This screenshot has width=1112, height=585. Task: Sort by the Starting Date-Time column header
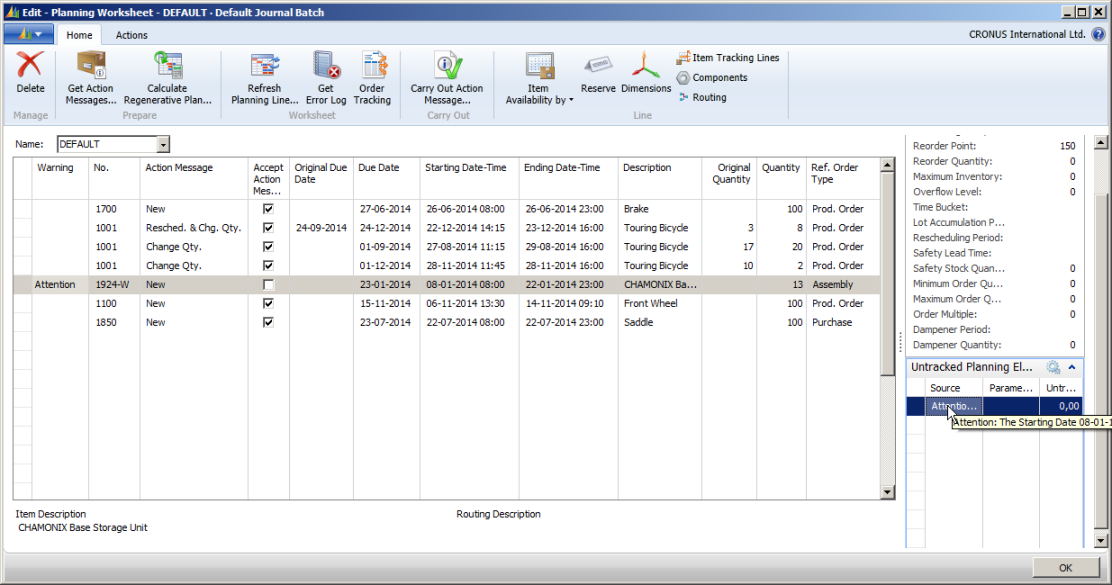[x=466, y=168]
